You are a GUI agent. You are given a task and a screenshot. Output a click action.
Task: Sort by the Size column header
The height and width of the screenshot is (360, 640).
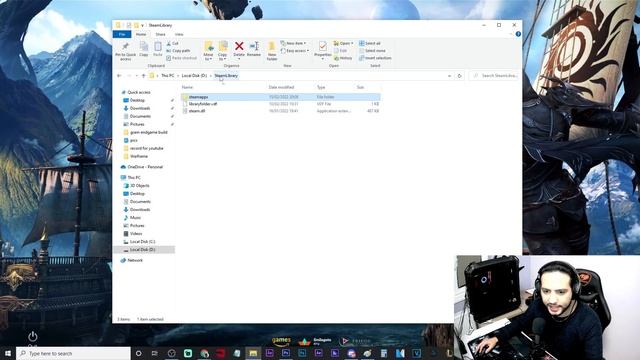coord(360,87)
